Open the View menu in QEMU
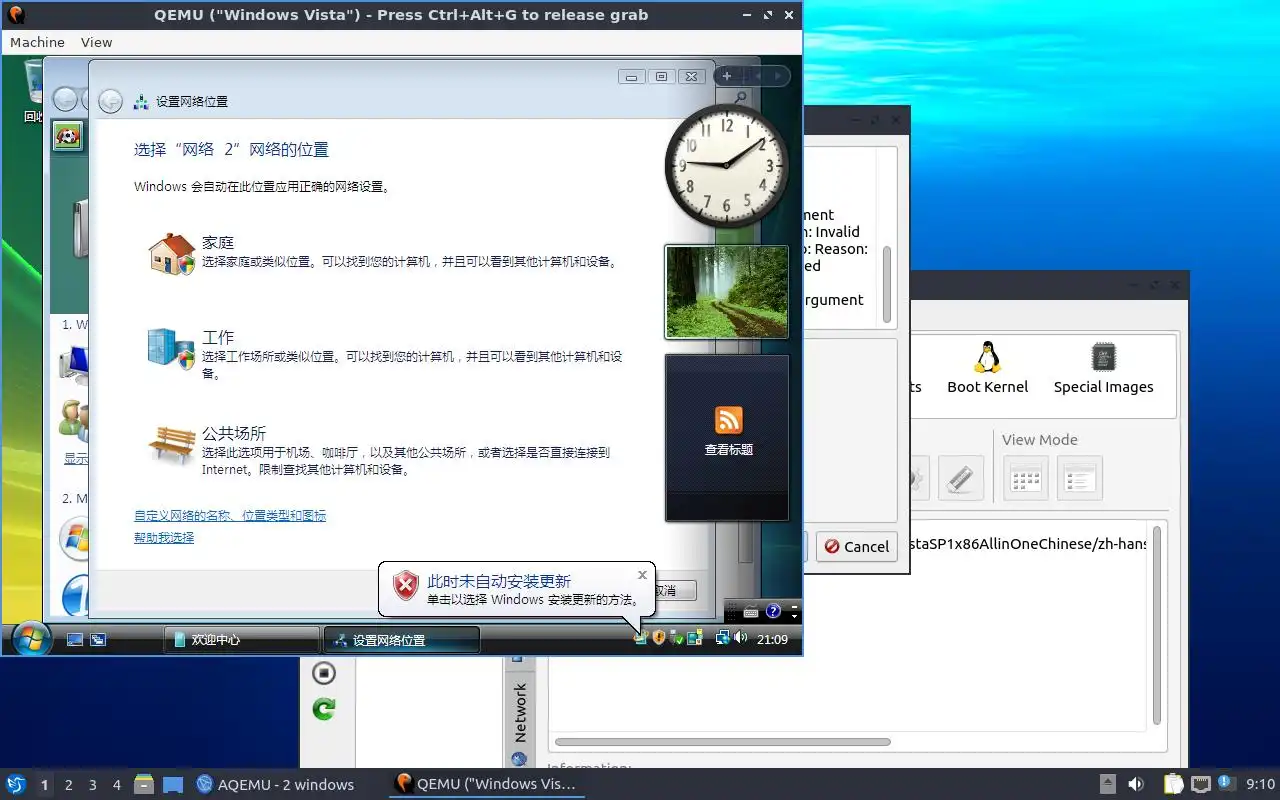This screenshot has height=800, width=1280. tap(96, 42)
